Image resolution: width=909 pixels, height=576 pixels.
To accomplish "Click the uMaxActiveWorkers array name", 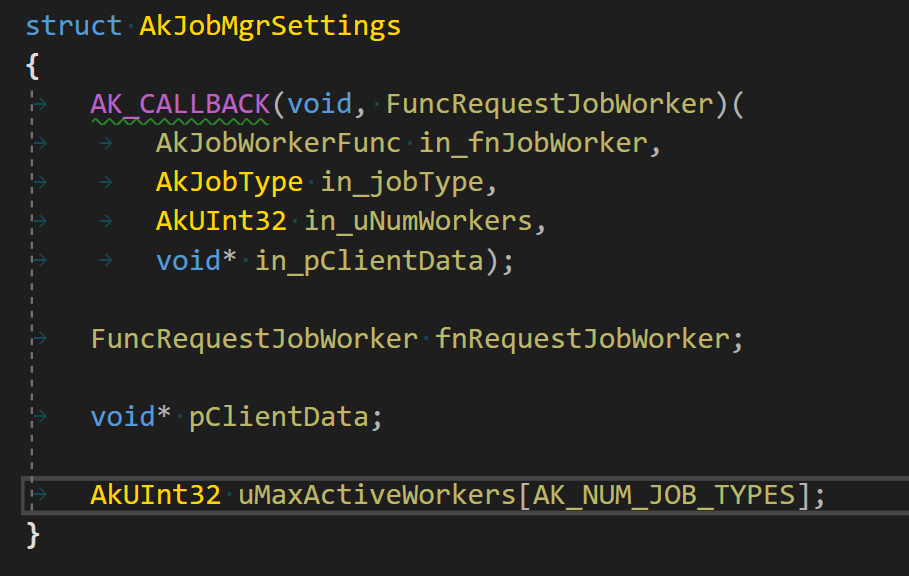I will (377, 495).
